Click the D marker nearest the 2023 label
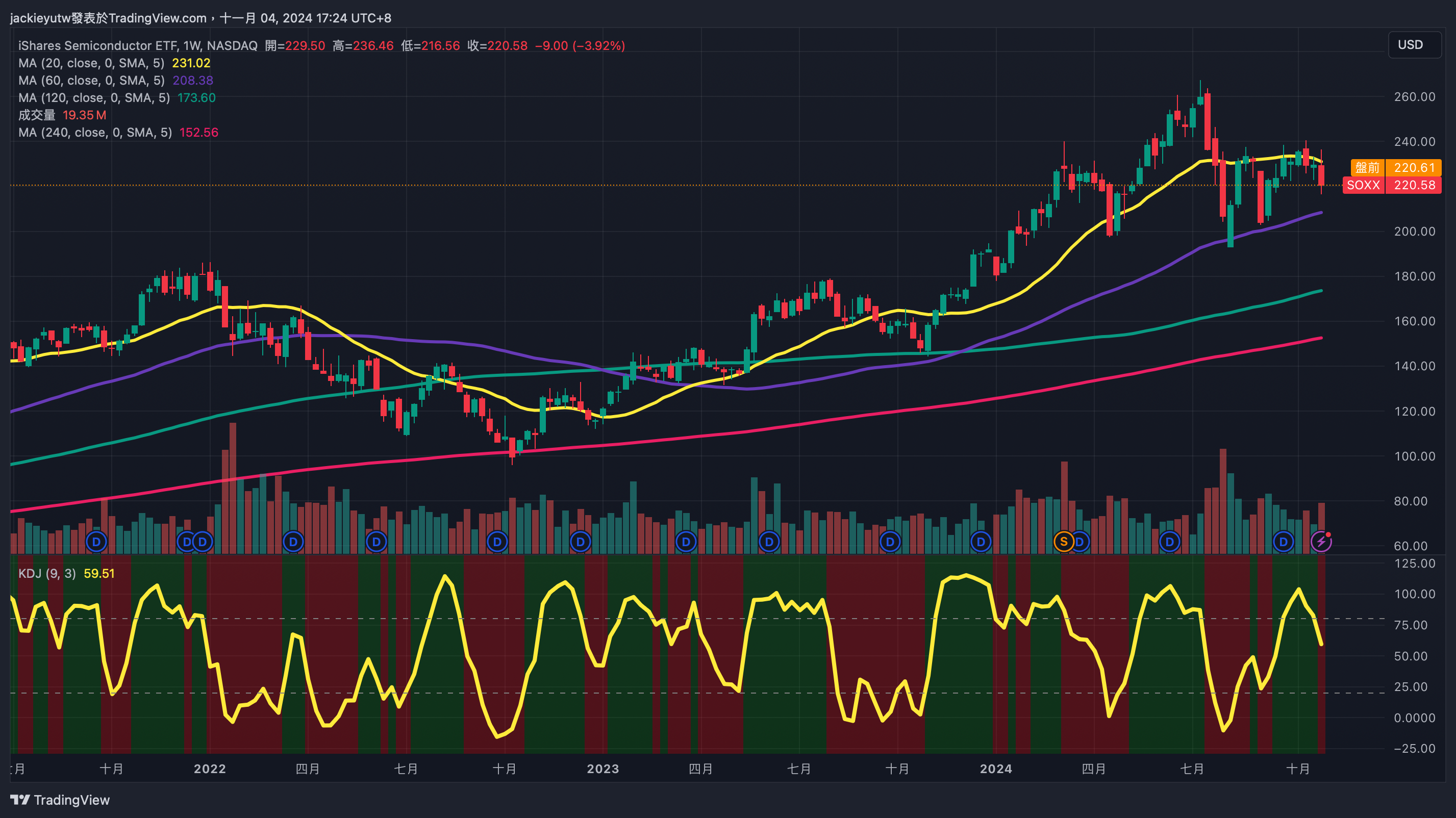 point(581,542)
